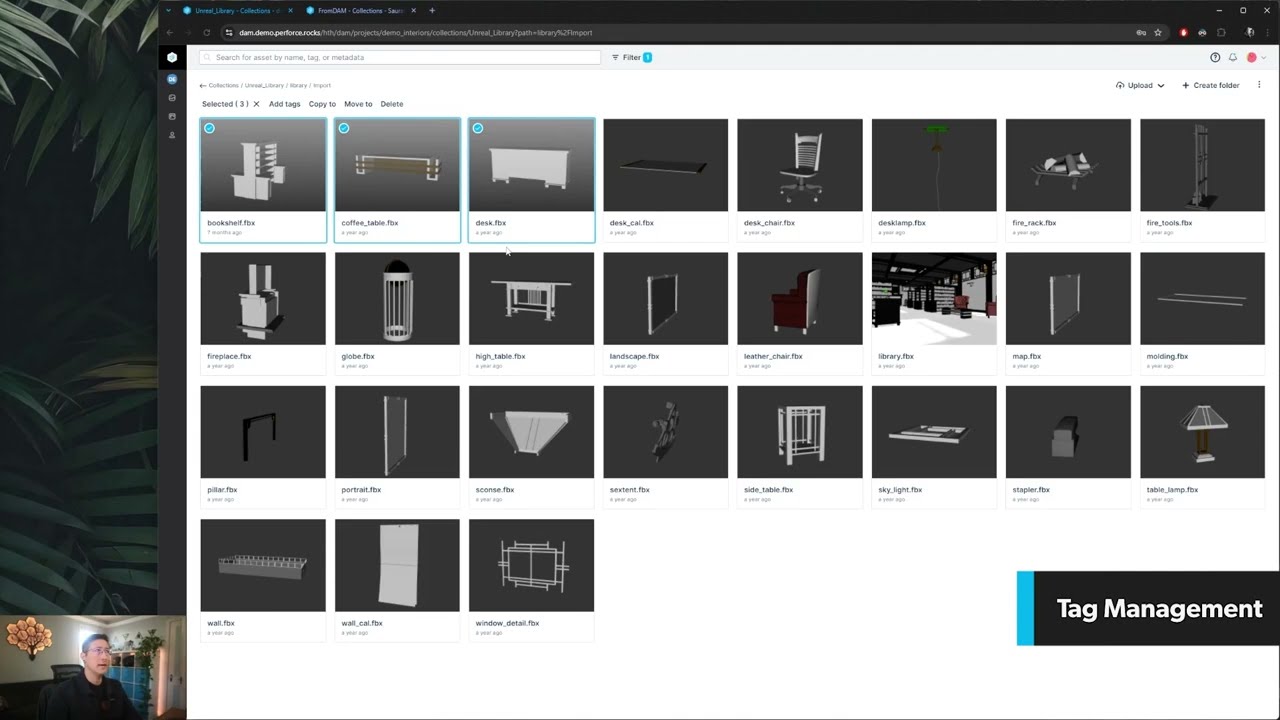Screen dimensions: 1280x720
Task: Switch to the FromDAM Collections tab
Action: pos(360,10)
